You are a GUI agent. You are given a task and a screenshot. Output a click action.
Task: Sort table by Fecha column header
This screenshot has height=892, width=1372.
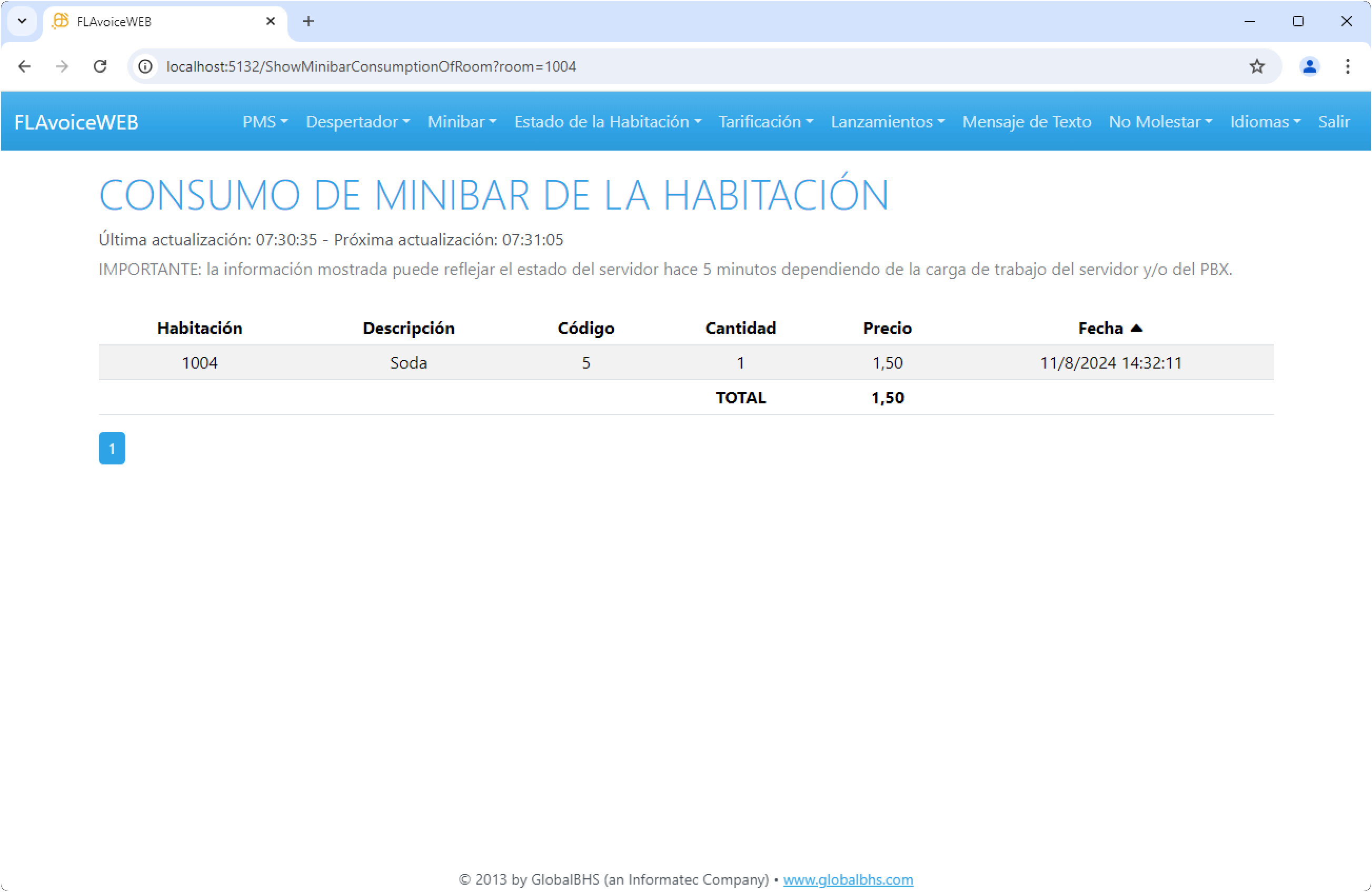pos(1100,328)
